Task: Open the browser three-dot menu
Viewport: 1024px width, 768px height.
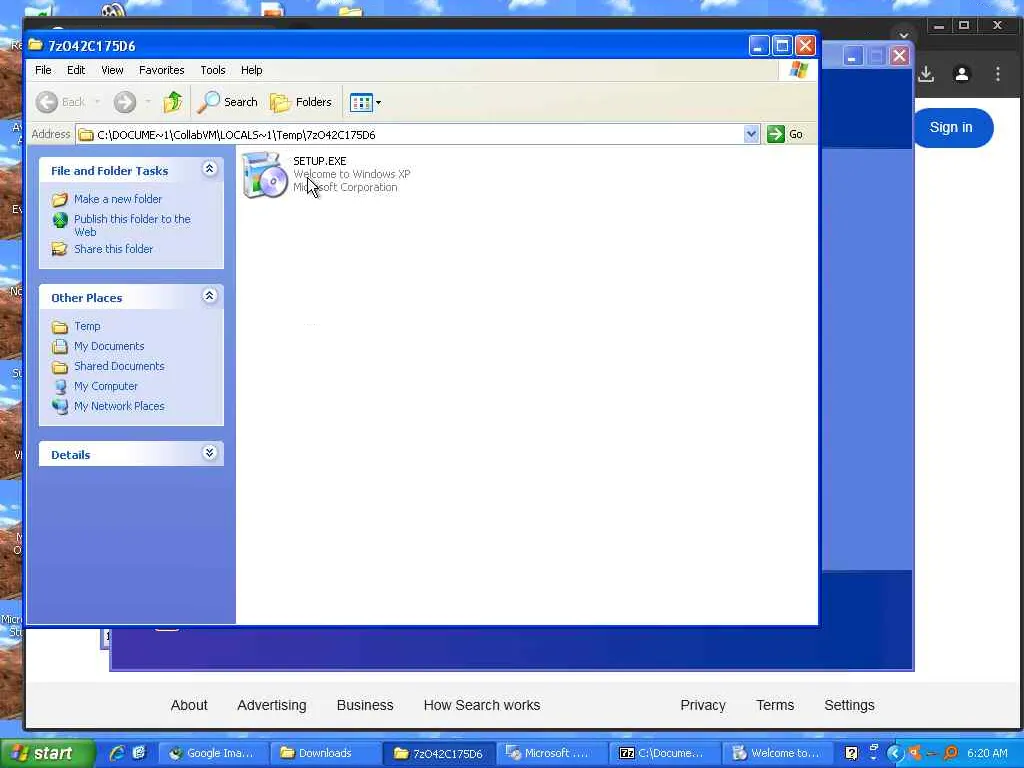Action: pos(998,74)
